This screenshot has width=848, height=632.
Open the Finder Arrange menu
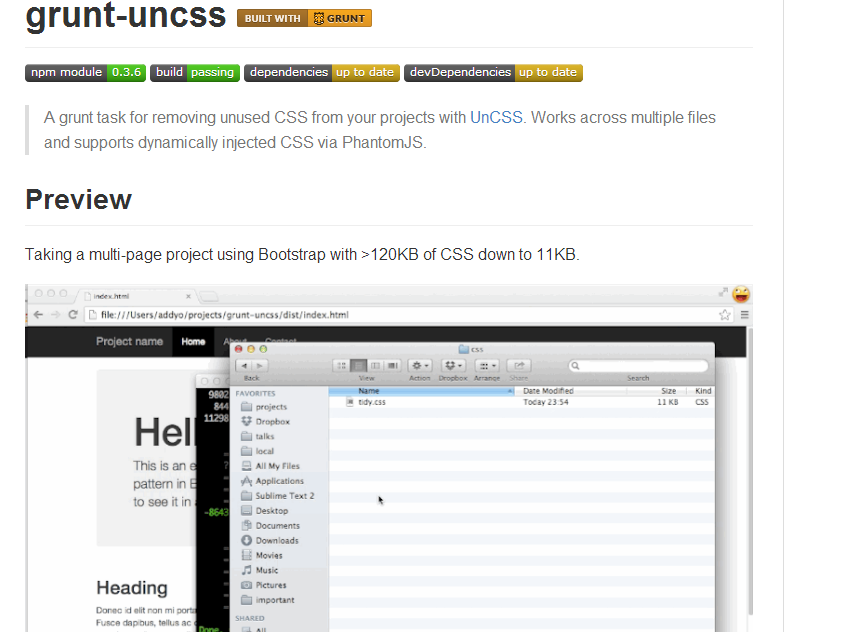[487, 366]
